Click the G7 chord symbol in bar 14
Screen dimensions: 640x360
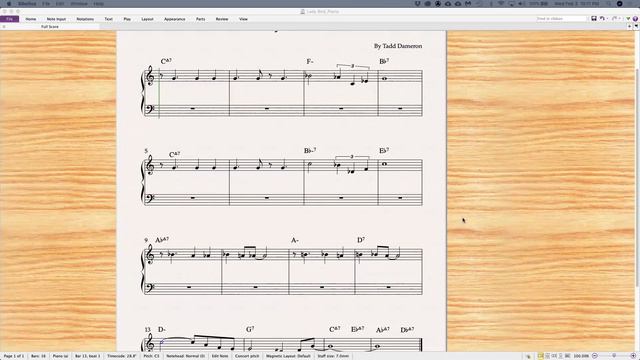[250, 329]
